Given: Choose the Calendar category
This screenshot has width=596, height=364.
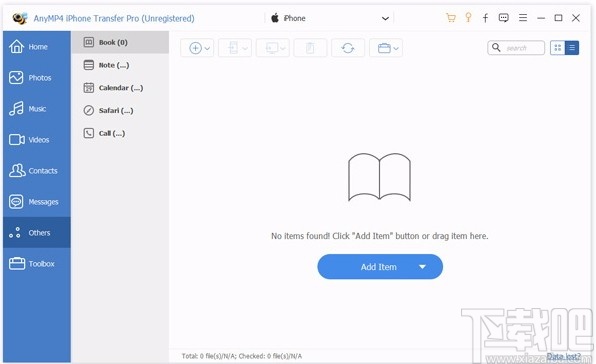Looking at the screenshot, I should 120,88.
